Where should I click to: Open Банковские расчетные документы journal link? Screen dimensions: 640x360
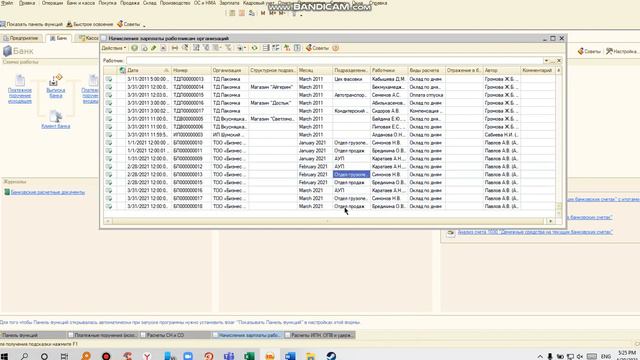click(x=48, y=192)
